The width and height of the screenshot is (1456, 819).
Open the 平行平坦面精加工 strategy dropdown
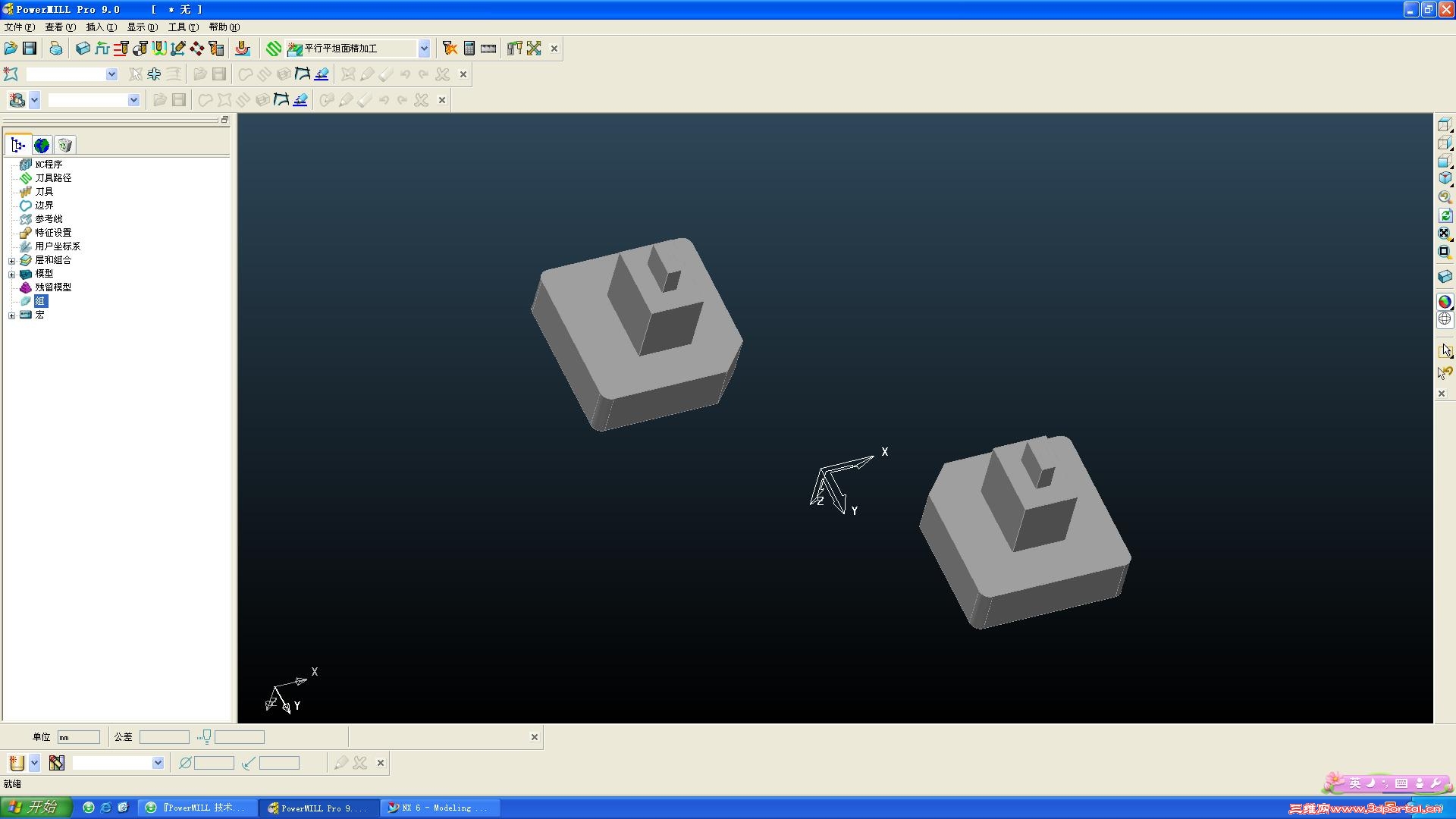pyautogui.click(x=424, y=49)
